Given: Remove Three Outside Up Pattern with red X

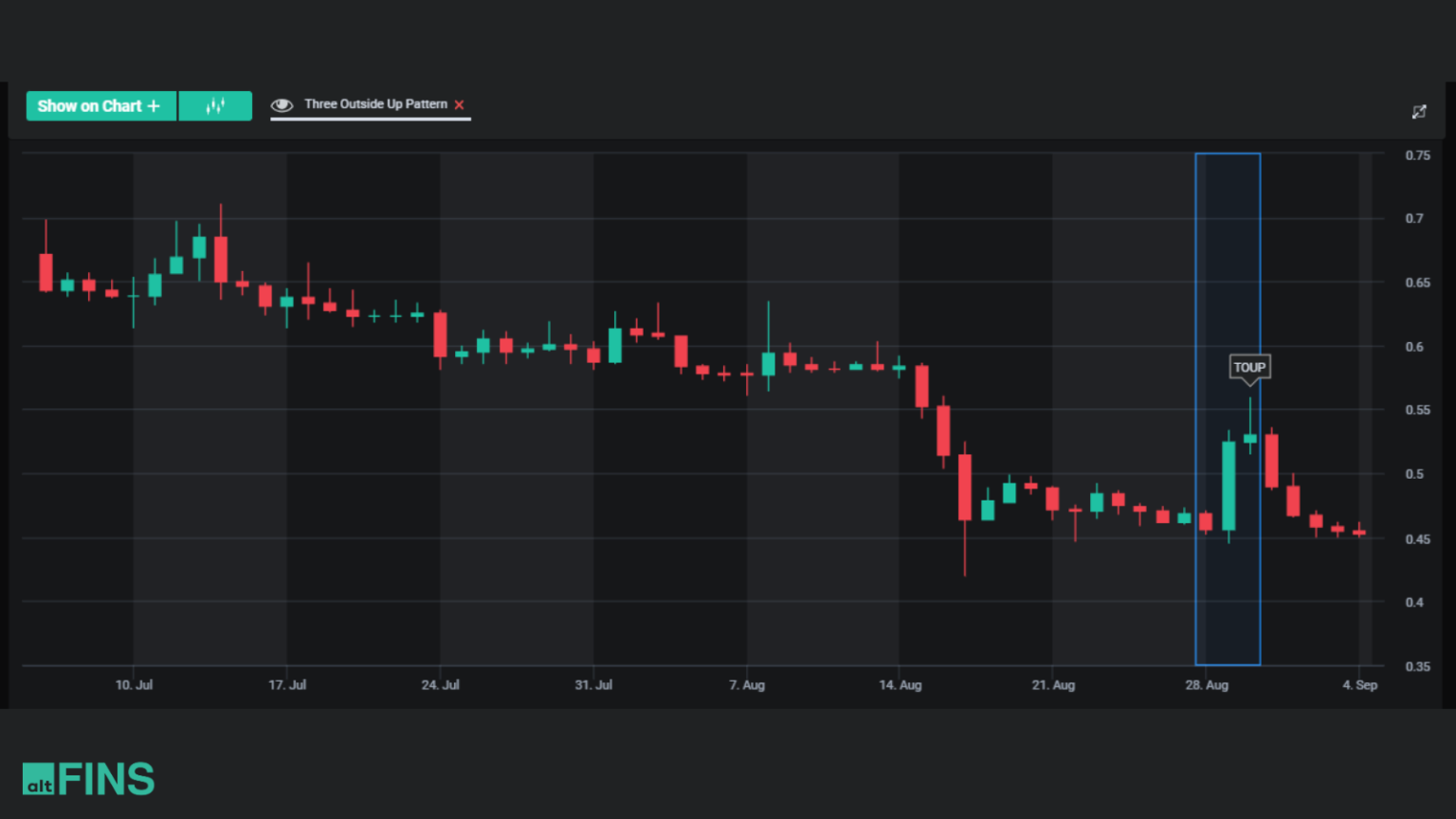Looking at the screenshot, I should pyautogui.click(x=460, y=105).
